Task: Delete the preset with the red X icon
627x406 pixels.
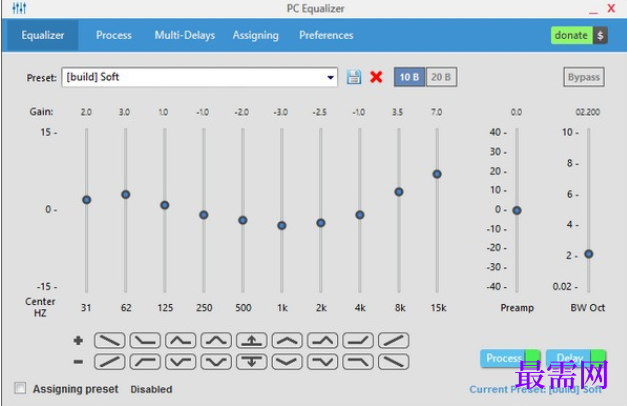Action: point(376,77)
